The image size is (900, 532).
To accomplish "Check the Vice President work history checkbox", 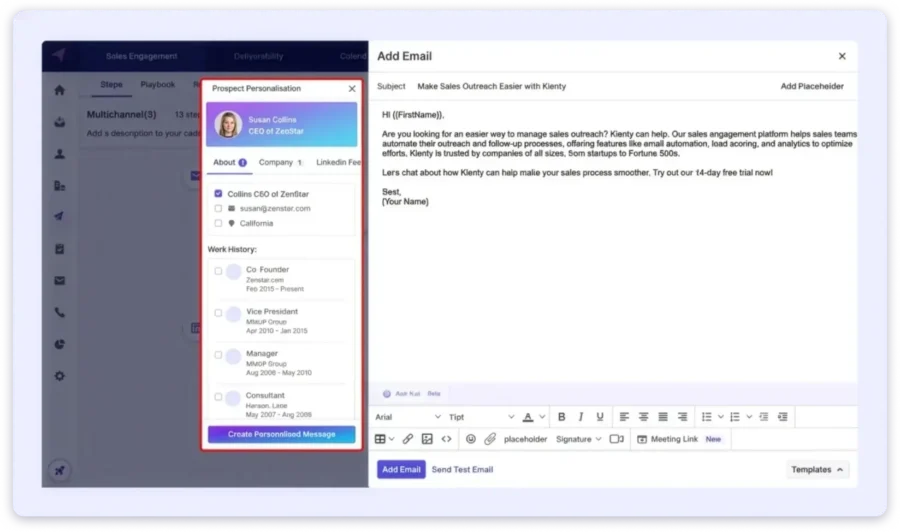I will (x=218, y=313).
